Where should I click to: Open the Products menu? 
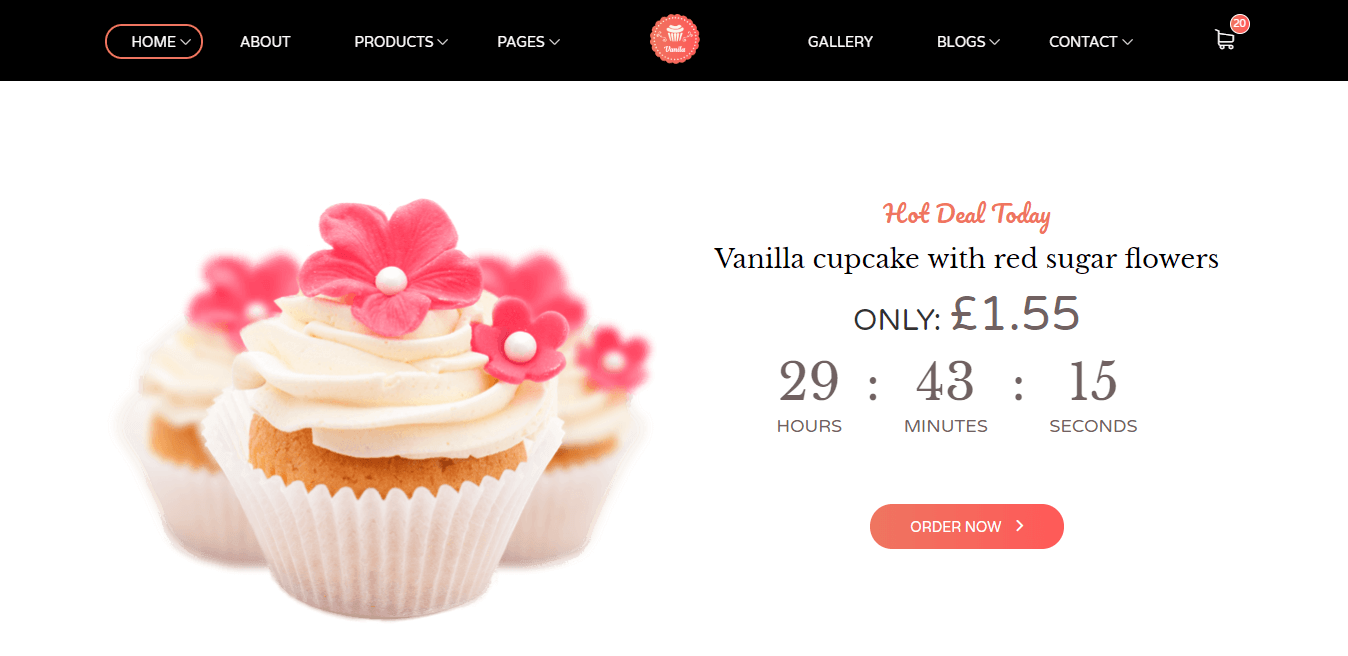394,42
